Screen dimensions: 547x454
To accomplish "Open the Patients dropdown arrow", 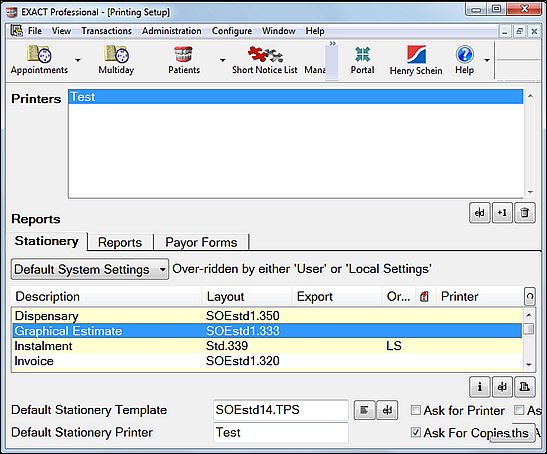I will point(222,60).
